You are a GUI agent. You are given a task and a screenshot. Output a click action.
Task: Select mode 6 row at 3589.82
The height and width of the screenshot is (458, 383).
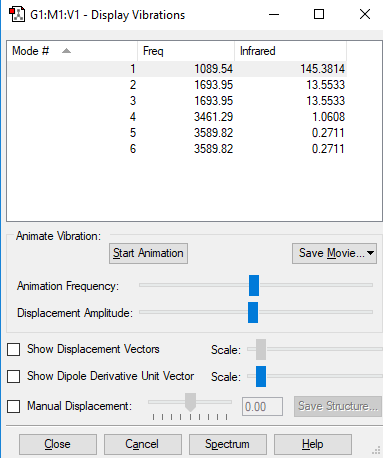pos(177,149)
